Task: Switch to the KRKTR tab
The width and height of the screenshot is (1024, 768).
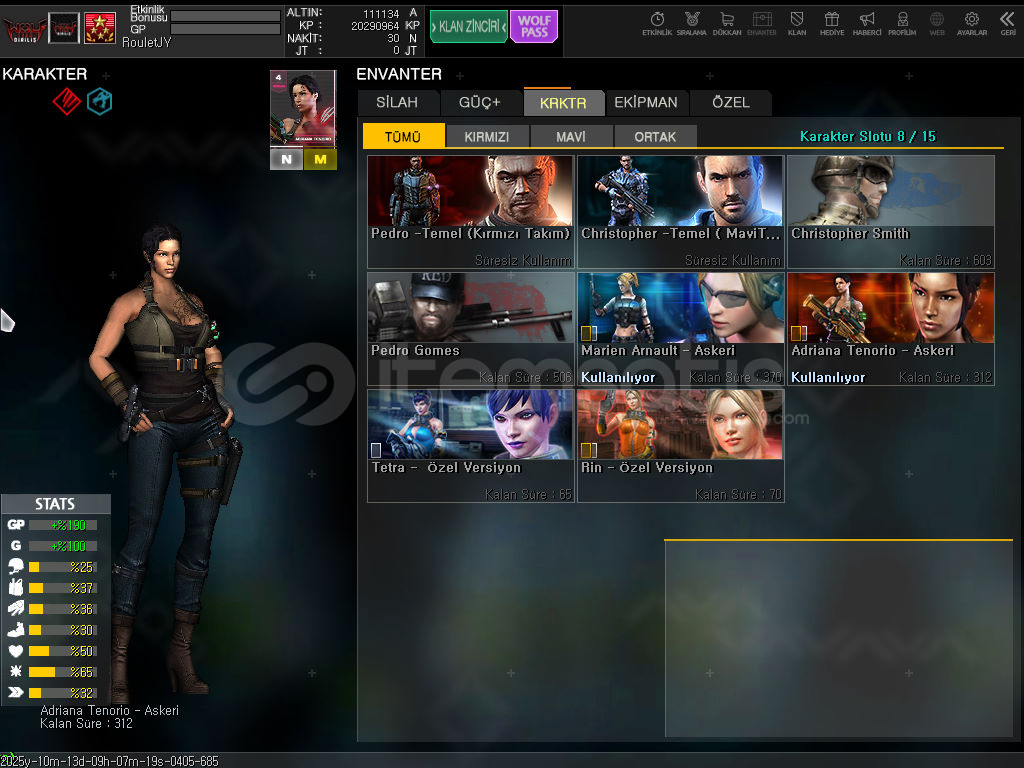Action: [x=563, y=103]
